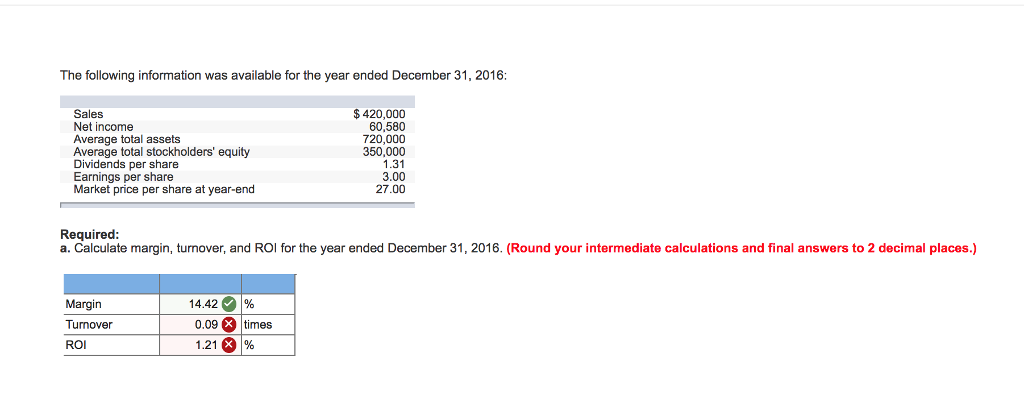Select the Turnover answer field showing 0.09
The height and width of the screenshot is (415, 1024).
(x=200, y=325)
